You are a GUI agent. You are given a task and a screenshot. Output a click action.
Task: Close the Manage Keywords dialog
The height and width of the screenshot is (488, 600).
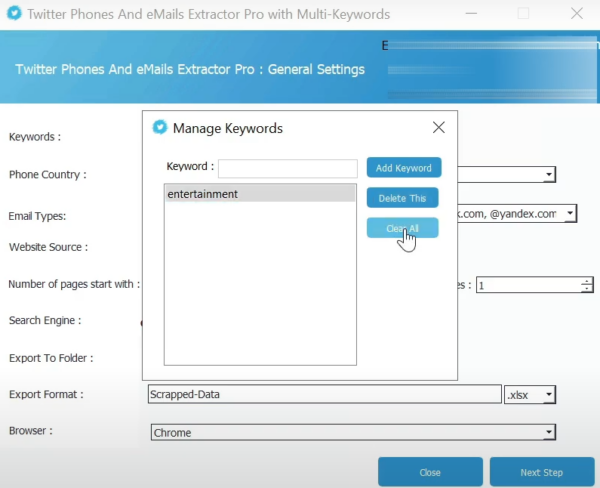tap(438, 128)
